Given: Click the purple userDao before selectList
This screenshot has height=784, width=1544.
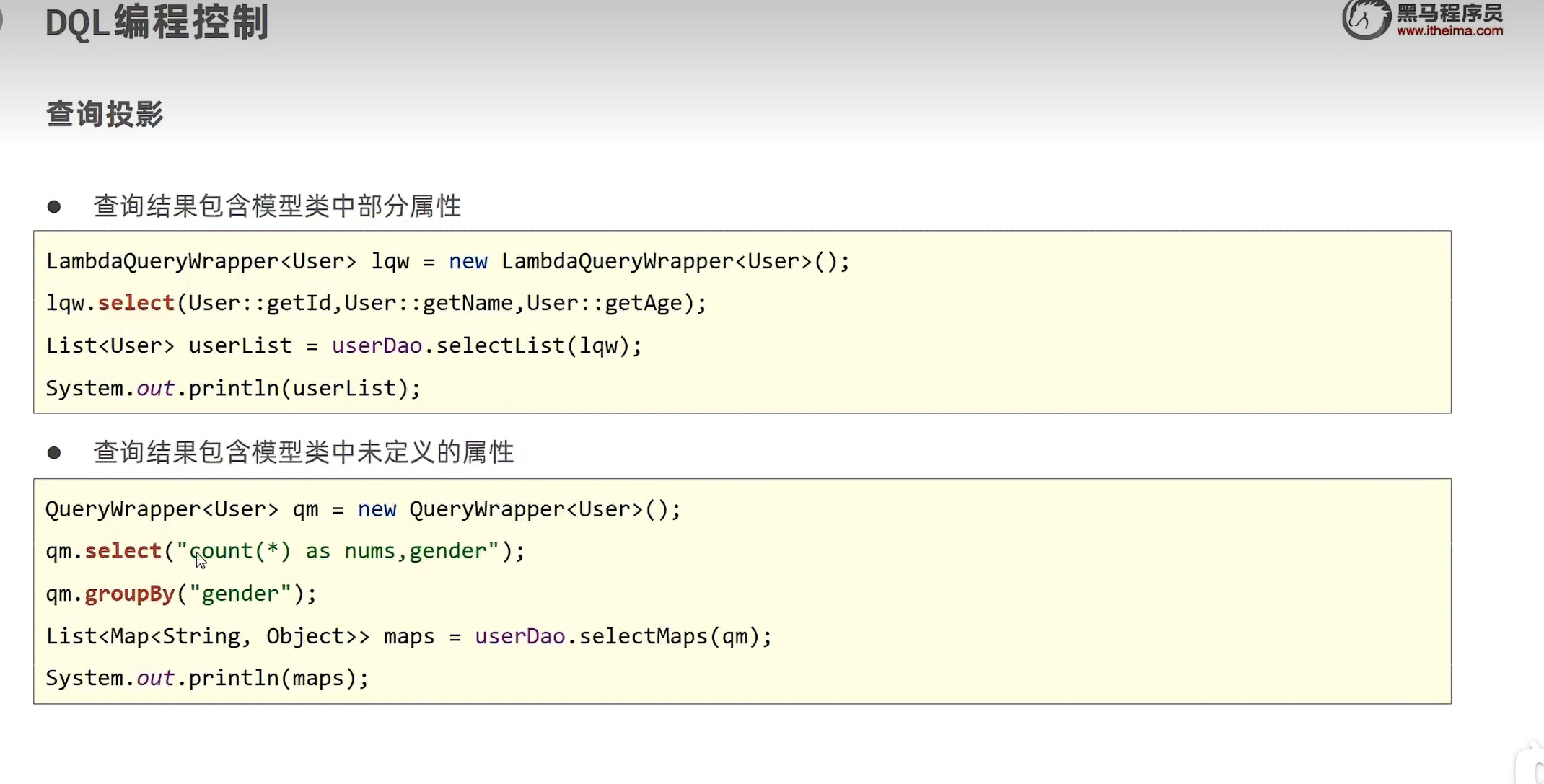Looking at the screenshot, I should click(x=377, y=345).
